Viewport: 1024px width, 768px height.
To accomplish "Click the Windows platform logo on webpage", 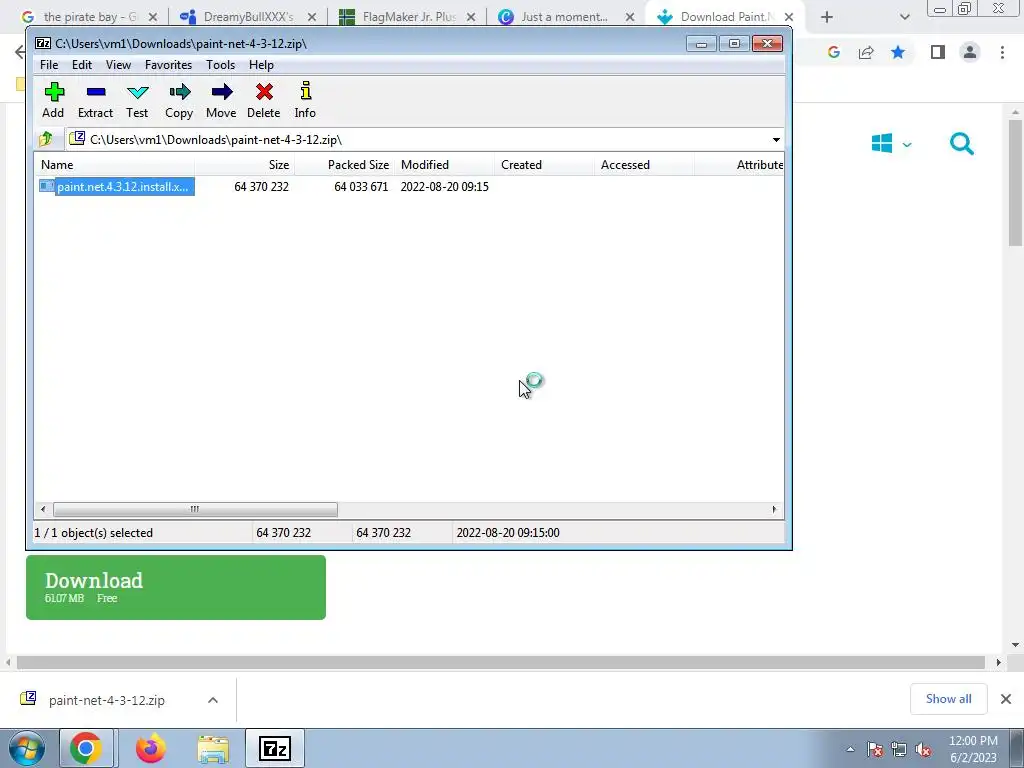I will 882,144.
